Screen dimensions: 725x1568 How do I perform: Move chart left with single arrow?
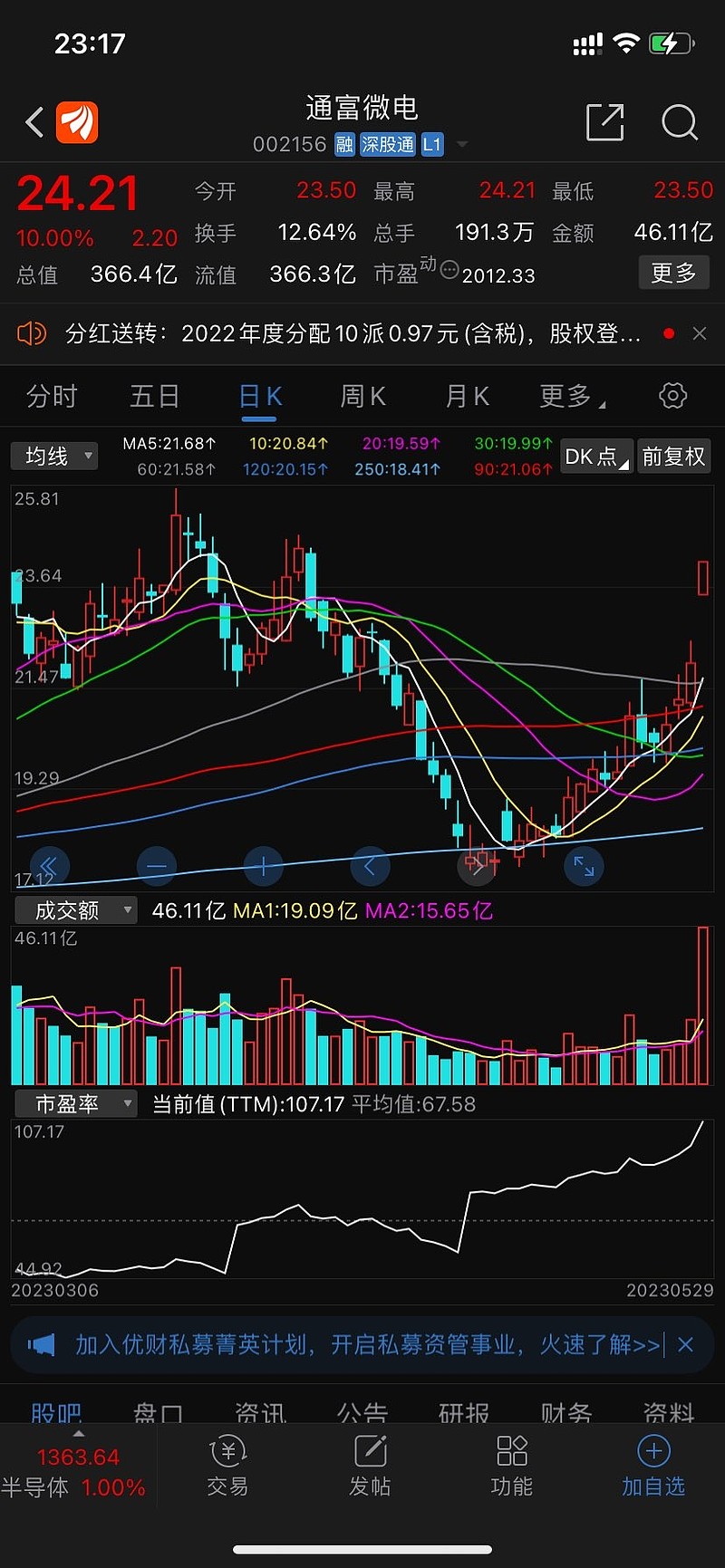pyautogui.click(x=370, y=867)
